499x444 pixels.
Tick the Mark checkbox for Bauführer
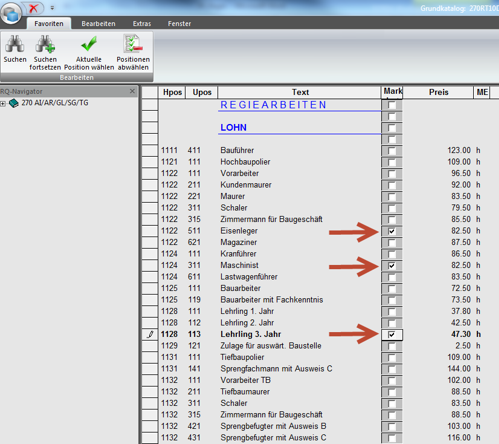coord(392,151)
